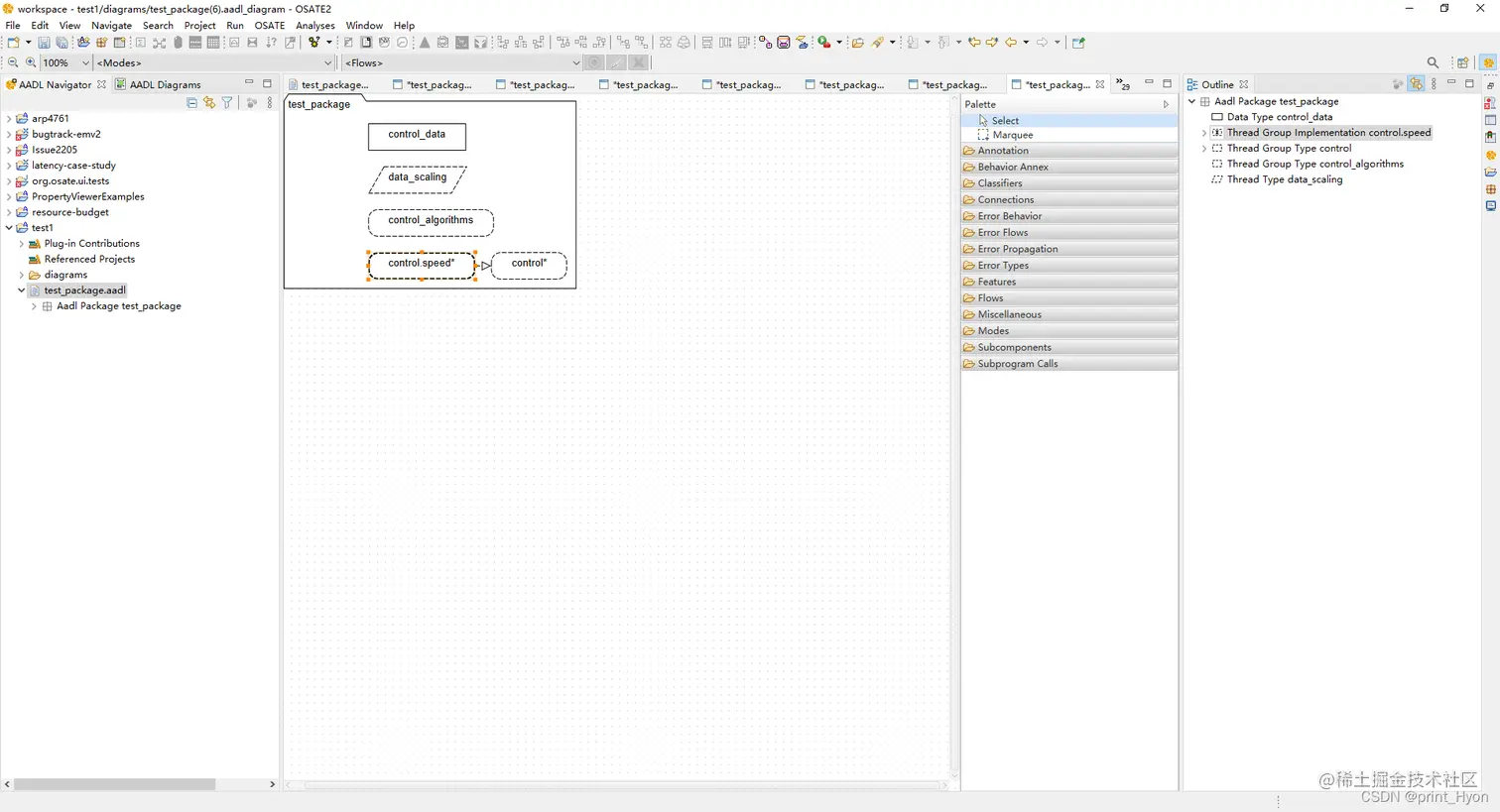Expand Thread Group Type control in Outline
This screenshot has height=812, width=1500.
(1204, 149)
